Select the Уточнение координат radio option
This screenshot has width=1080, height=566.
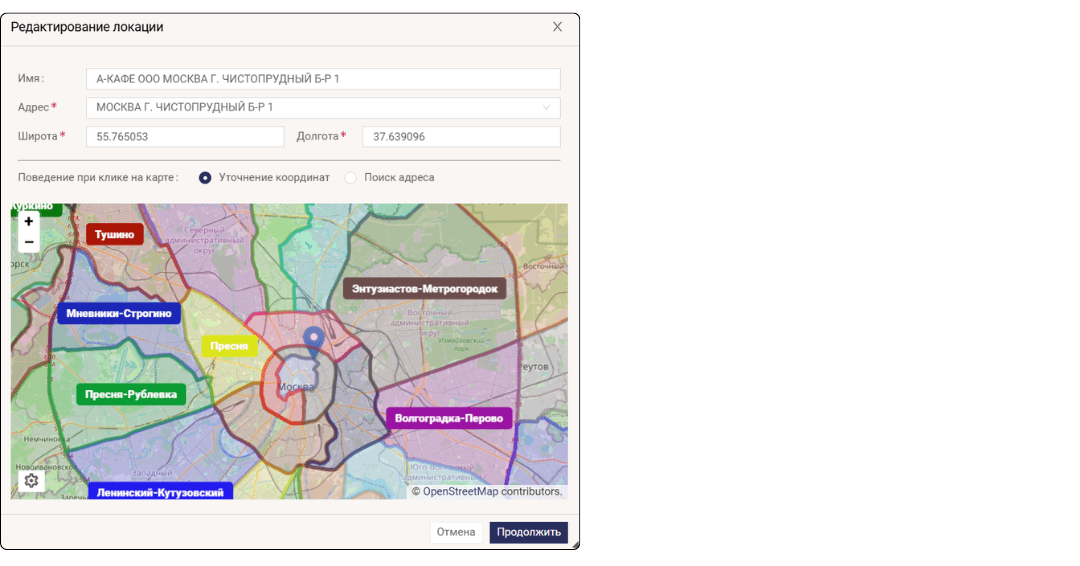coord(205,178)
